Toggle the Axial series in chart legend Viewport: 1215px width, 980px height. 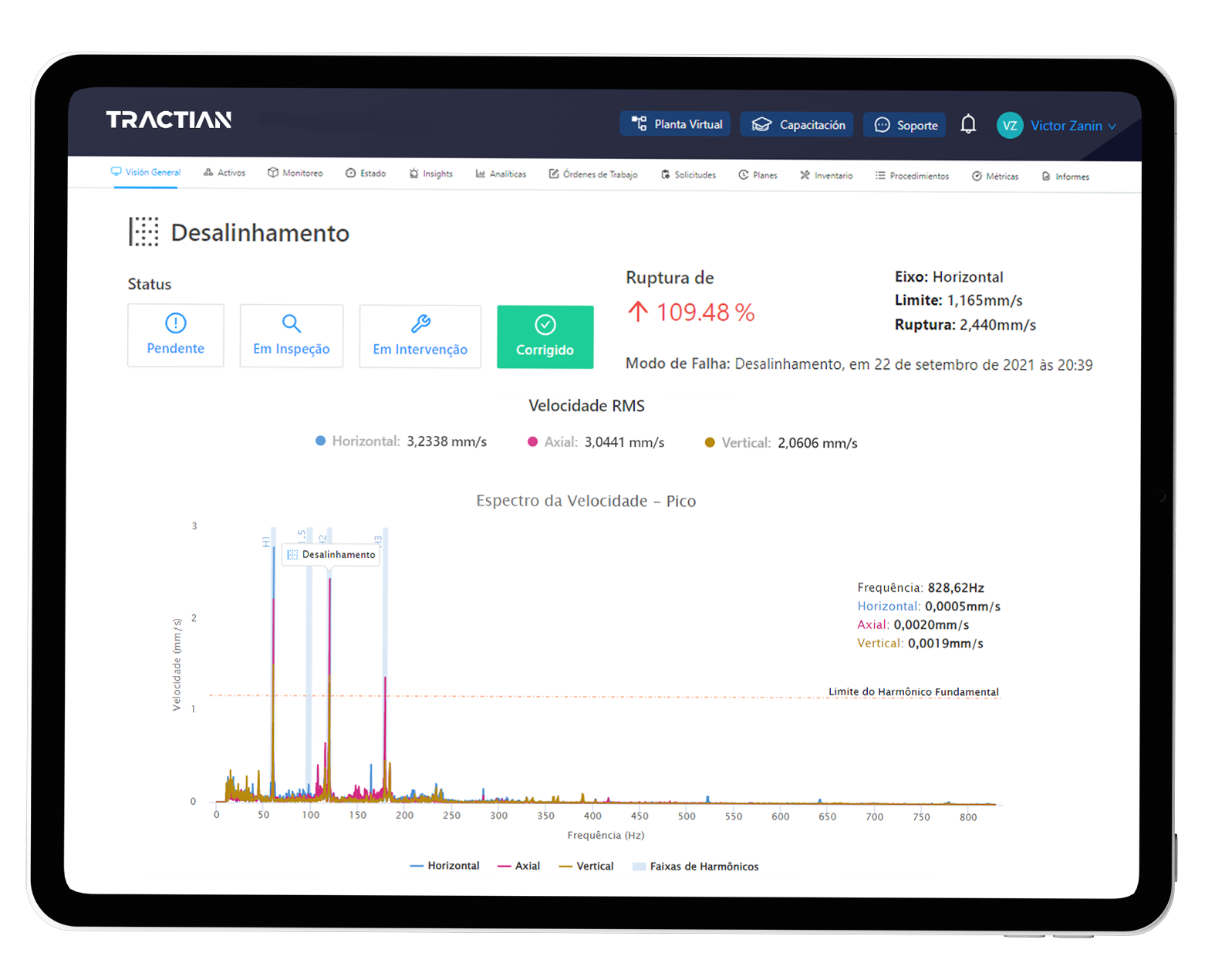coord(518,866)
